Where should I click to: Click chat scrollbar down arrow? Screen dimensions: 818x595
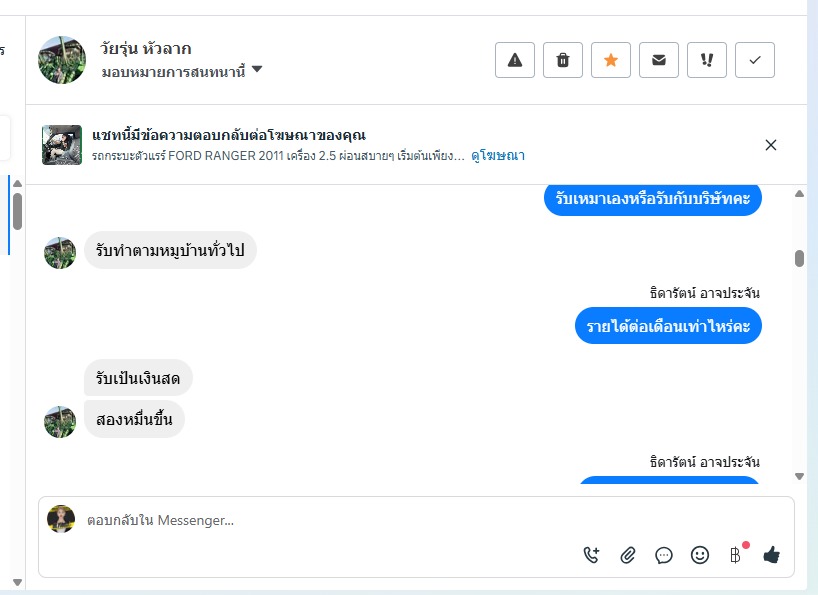[799, 476]
